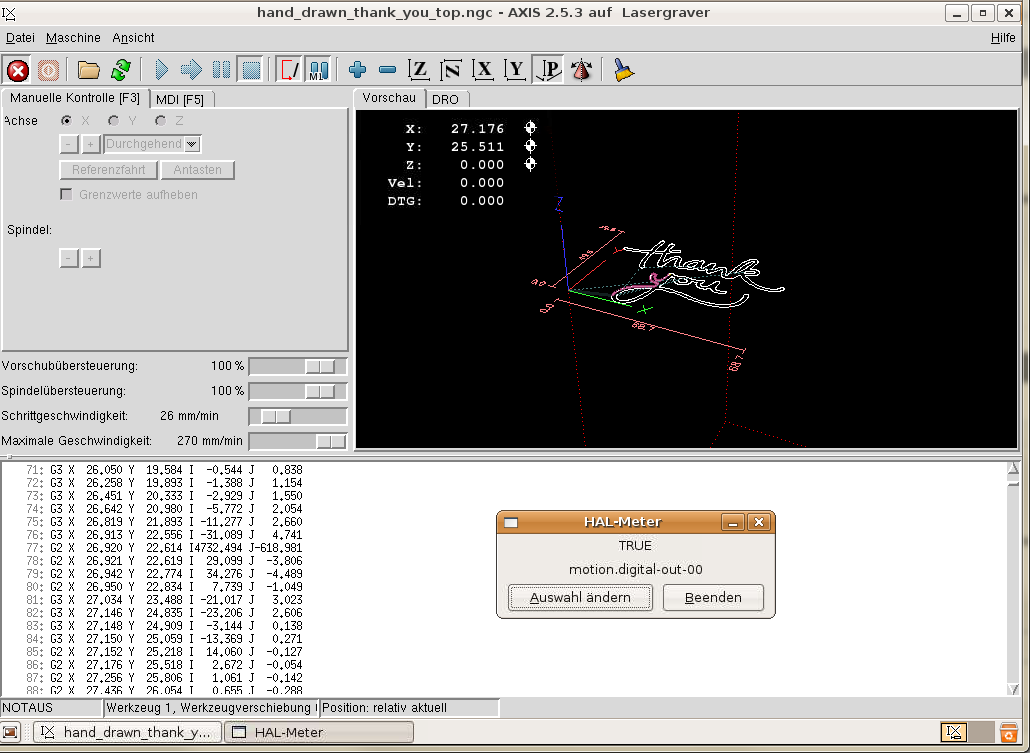This screenshot has width=1030, height=754.
Task: Switch to the DRO tab
Action: 445,99
